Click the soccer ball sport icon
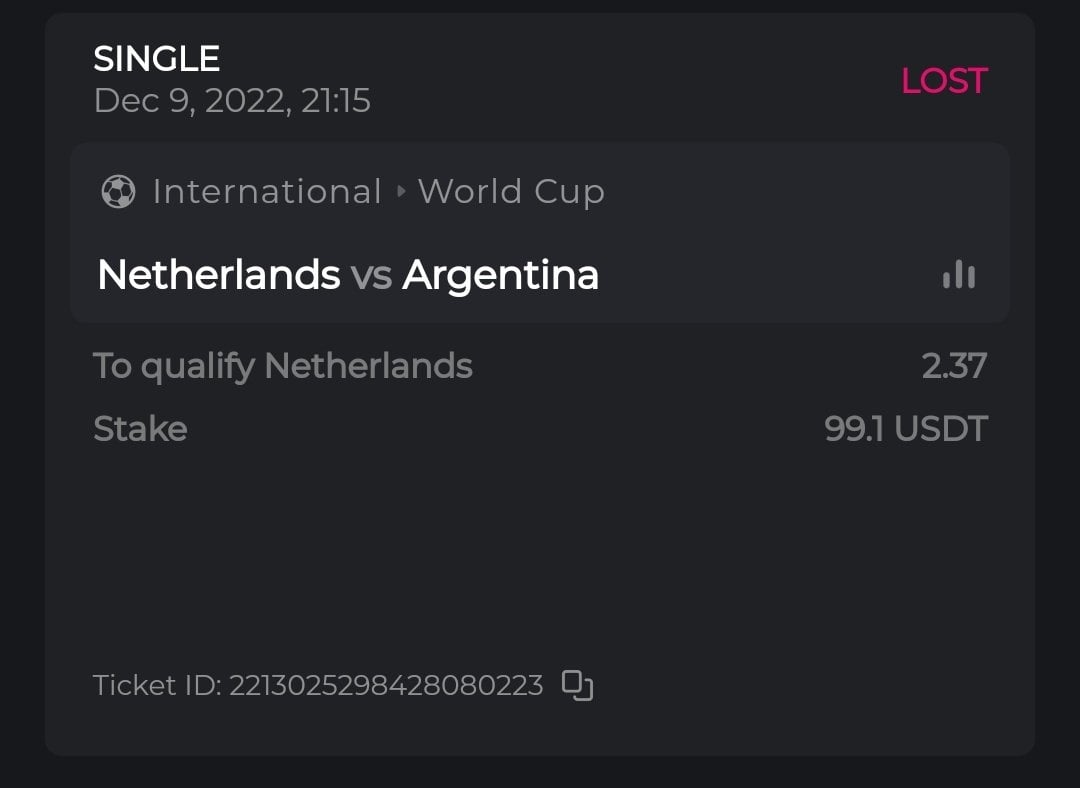The image size is (1080, 788). pyautogui.click(x=118, y=191)
